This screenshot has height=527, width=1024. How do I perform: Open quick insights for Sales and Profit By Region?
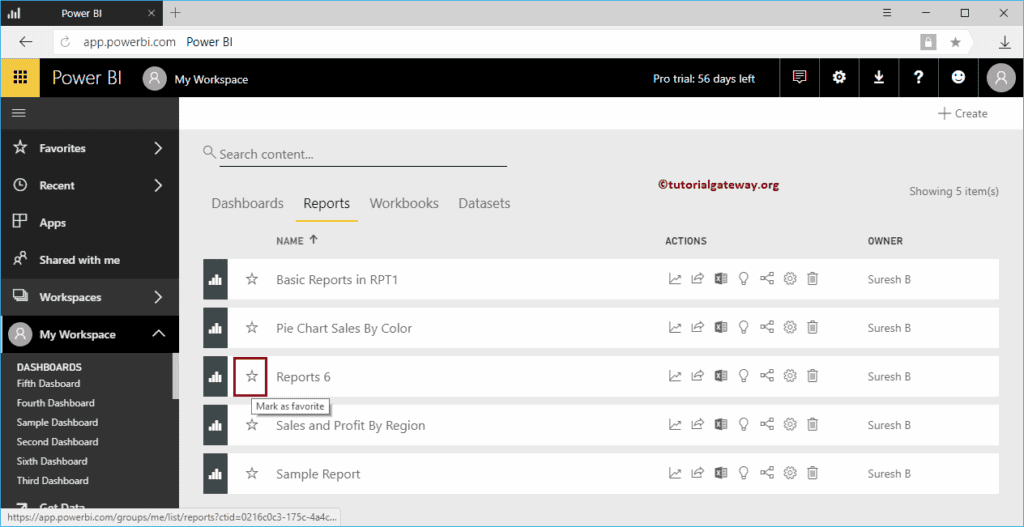[x=743, y=424]
